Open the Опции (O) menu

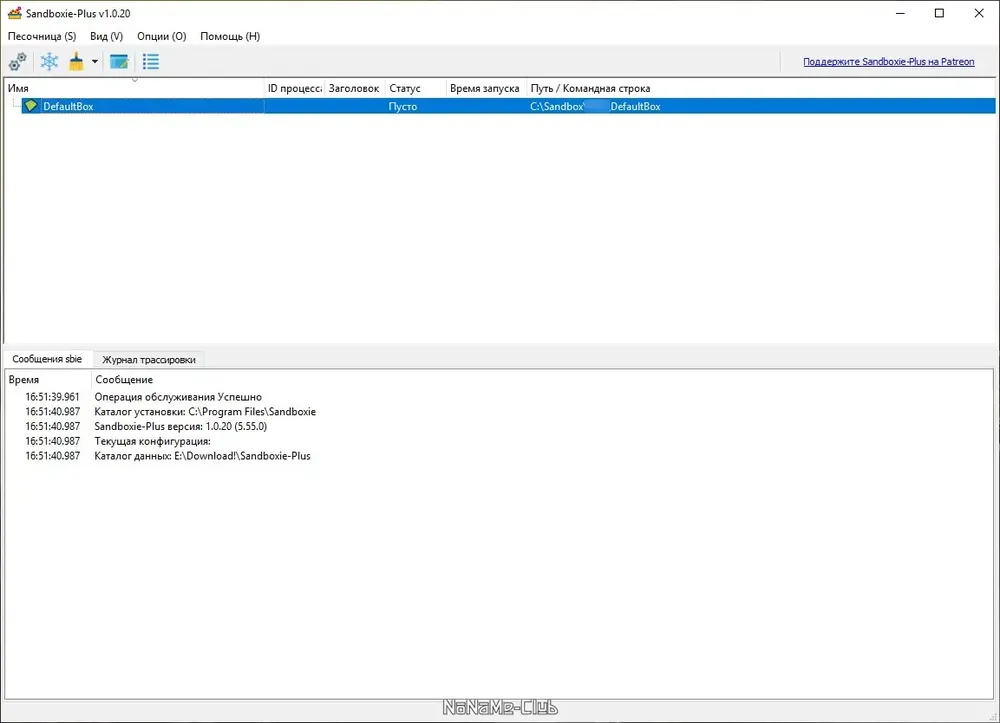coord(162,36)
